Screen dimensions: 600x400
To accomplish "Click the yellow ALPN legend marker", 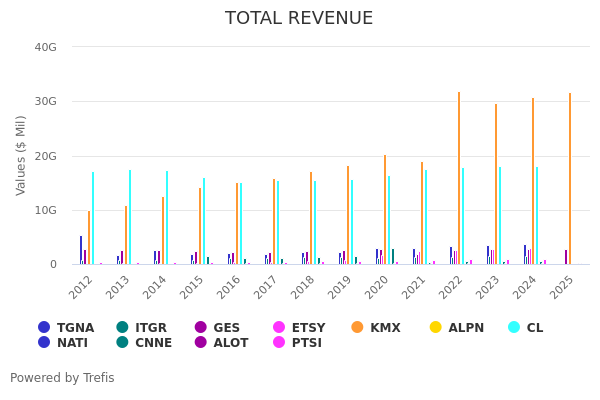I will coord(435,327).
